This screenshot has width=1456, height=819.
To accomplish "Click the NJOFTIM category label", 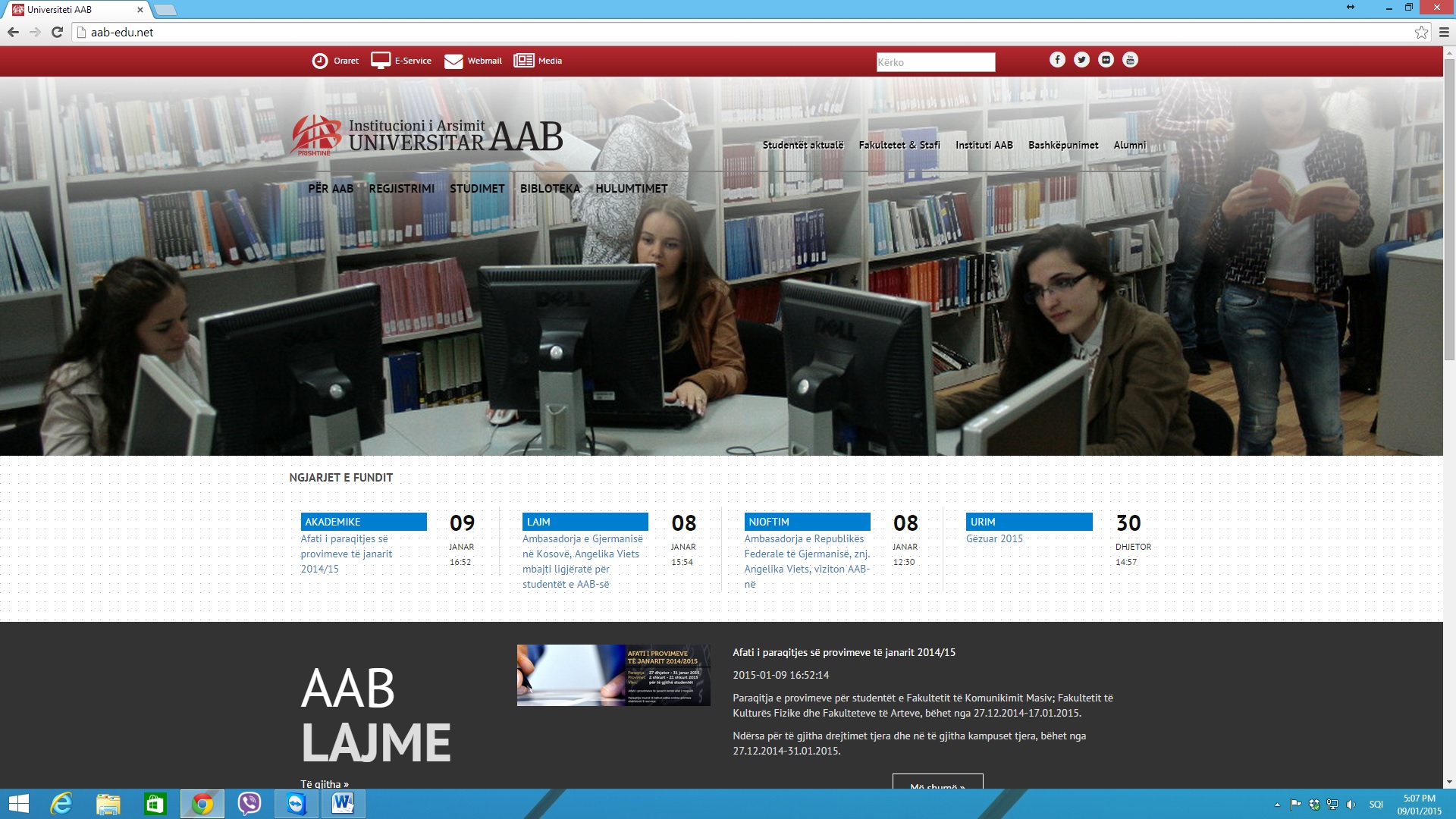I will pyautogui.click(x=807, y=522).
